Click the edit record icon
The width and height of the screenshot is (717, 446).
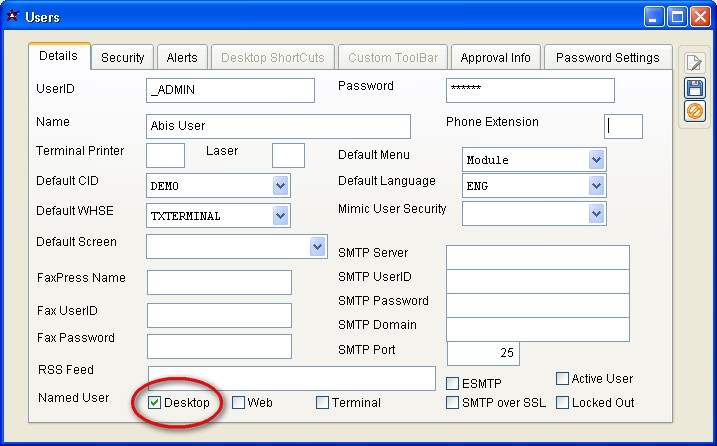(695, 63)
